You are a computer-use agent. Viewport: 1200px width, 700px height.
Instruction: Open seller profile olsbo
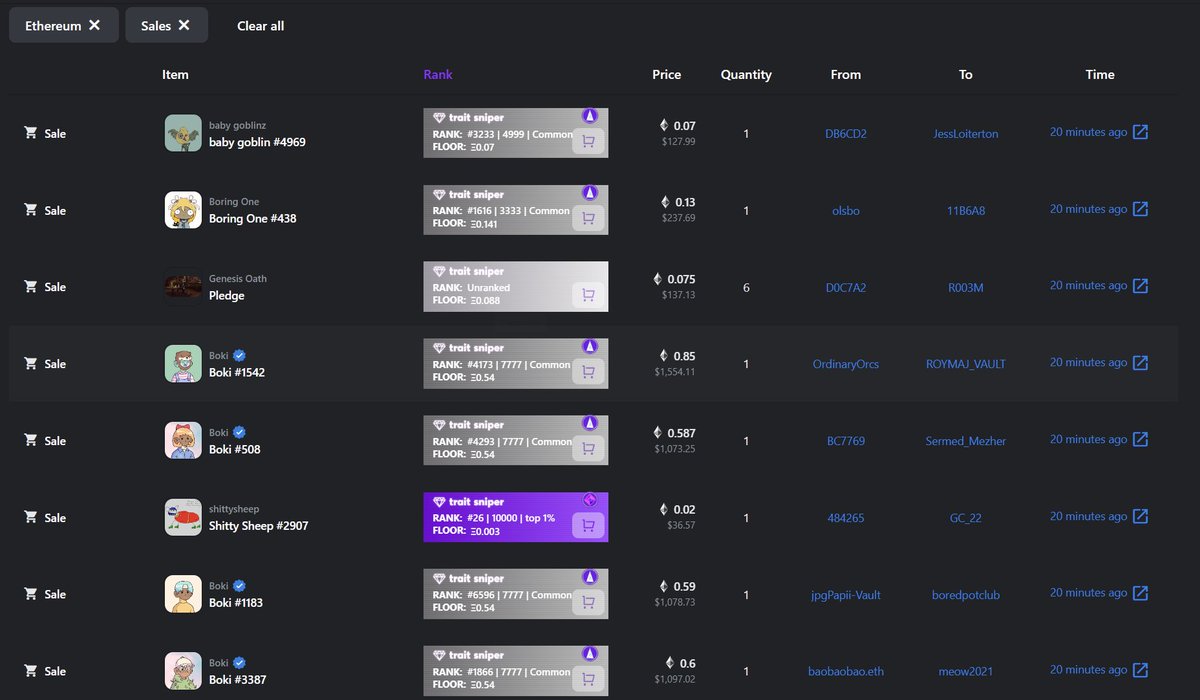click(x=846, y=210)
